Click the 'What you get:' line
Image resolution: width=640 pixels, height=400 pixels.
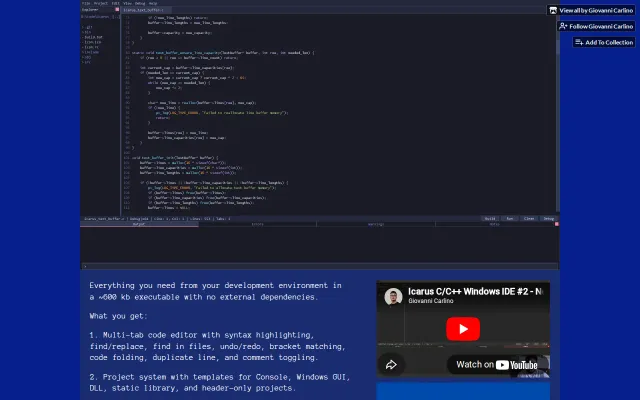point(118,316)
